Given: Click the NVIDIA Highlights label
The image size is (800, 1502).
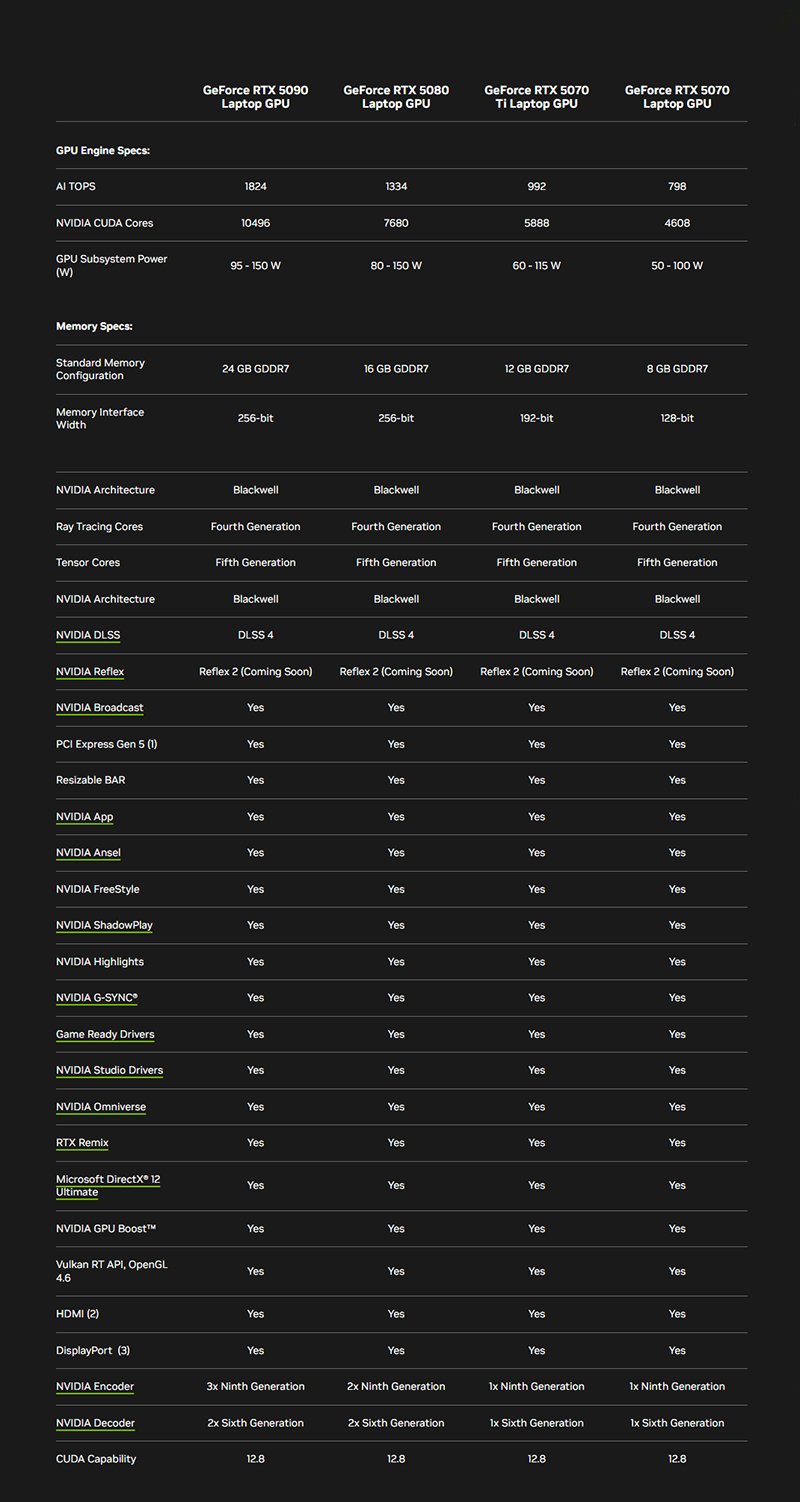Looking at the screenshot, I should 100,961.
